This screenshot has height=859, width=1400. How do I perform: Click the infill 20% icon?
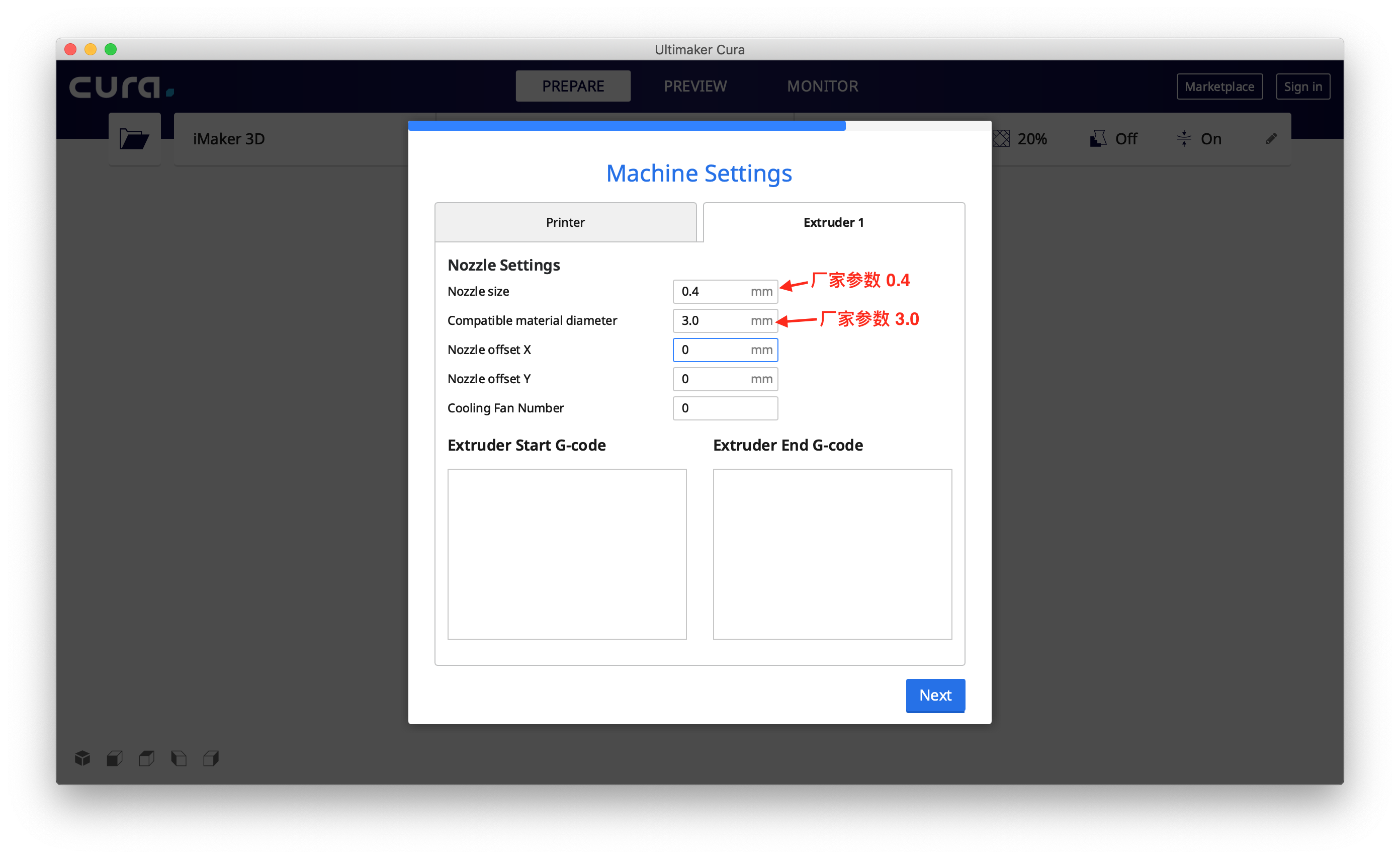(x=1002, y=139)
